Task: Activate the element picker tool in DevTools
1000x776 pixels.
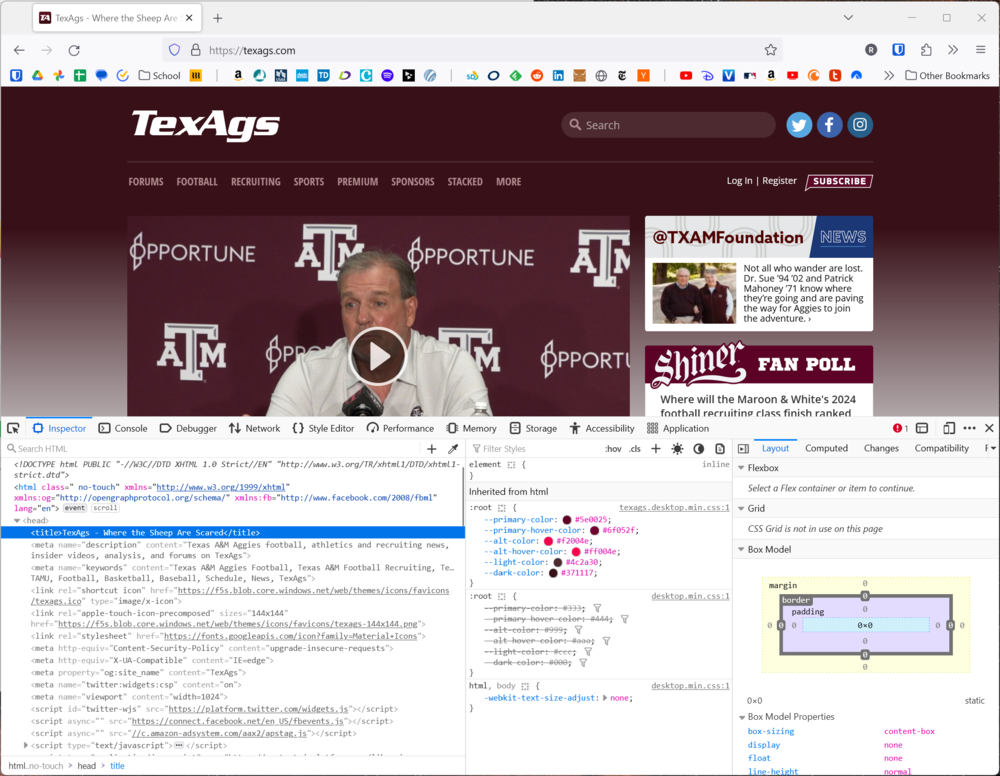Action: (x=13, y=428)
